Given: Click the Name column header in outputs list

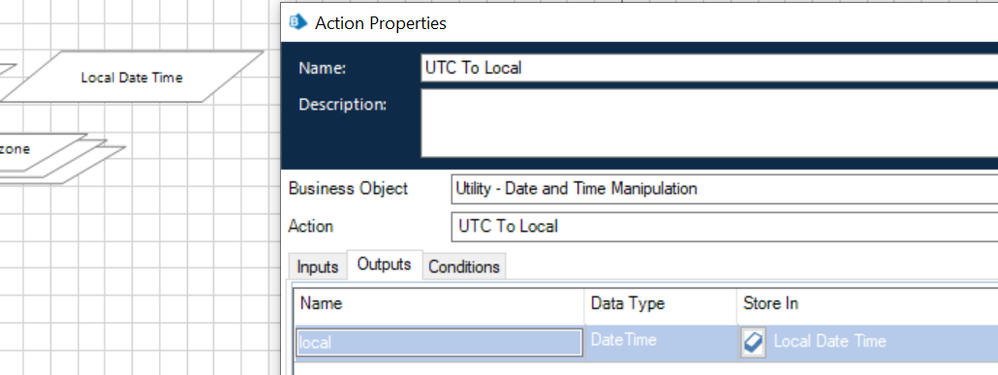Looking at the screenshot, I should coord(439,304).
